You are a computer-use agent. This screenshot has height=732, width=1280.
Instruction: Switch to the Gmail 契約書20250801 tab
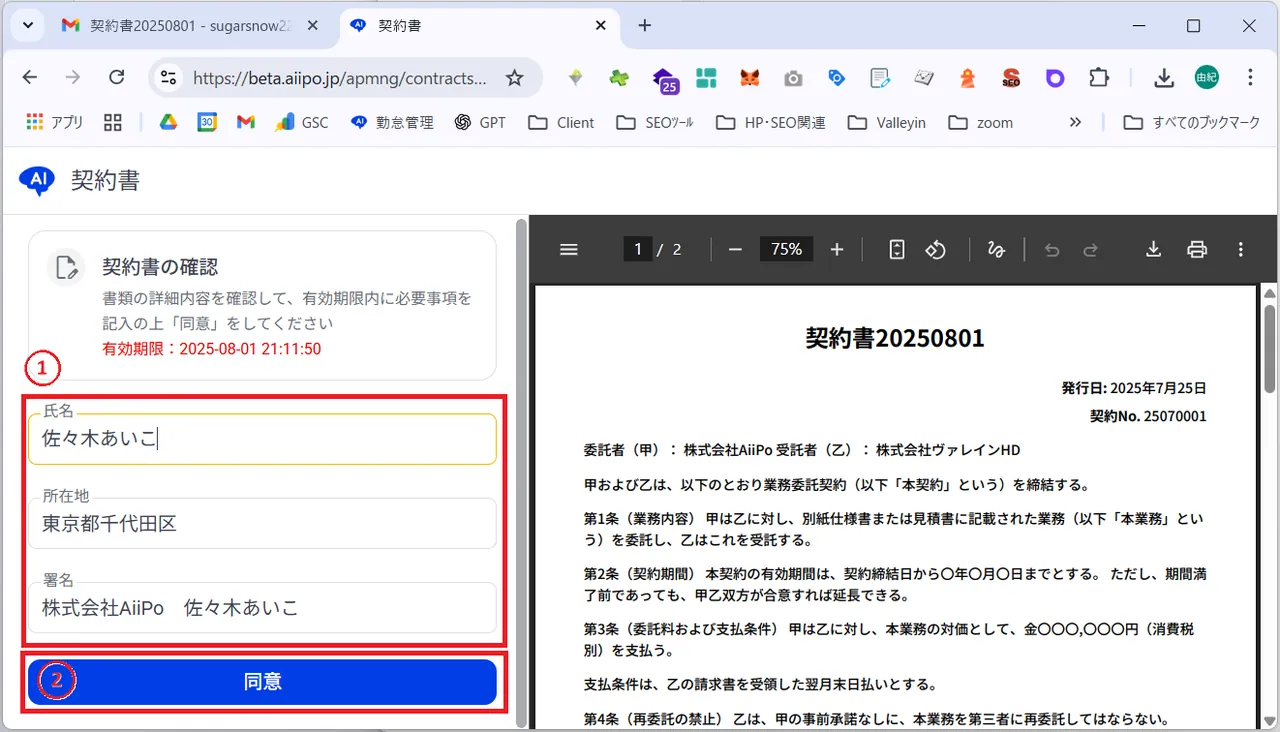tap(191, 26)
